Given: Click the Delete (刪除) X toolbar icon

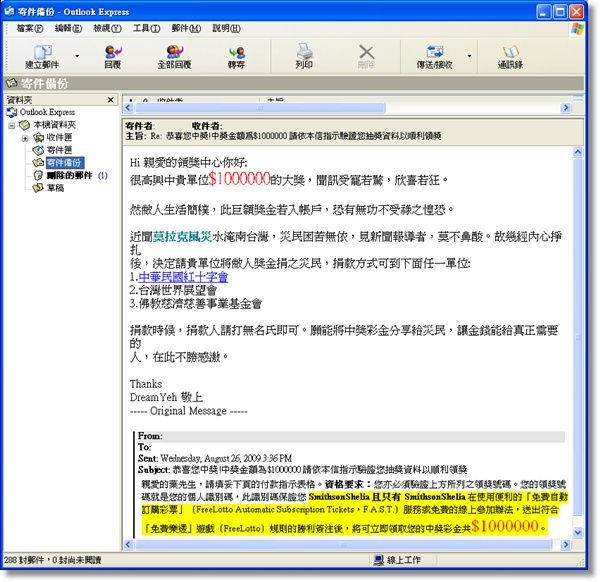Looking at the screenshot, I should [366, 52].
